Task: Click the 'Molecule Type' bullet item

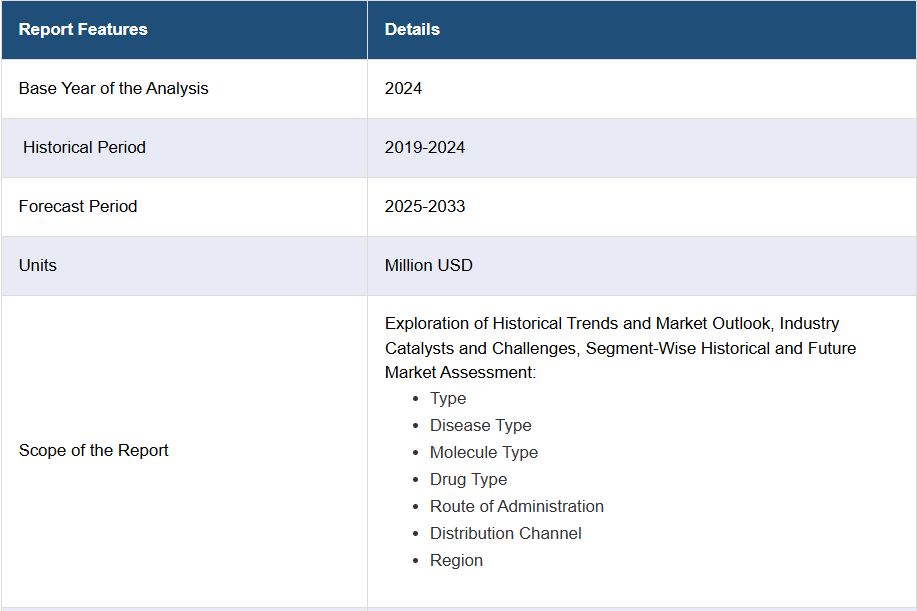Action: [484, 453]
